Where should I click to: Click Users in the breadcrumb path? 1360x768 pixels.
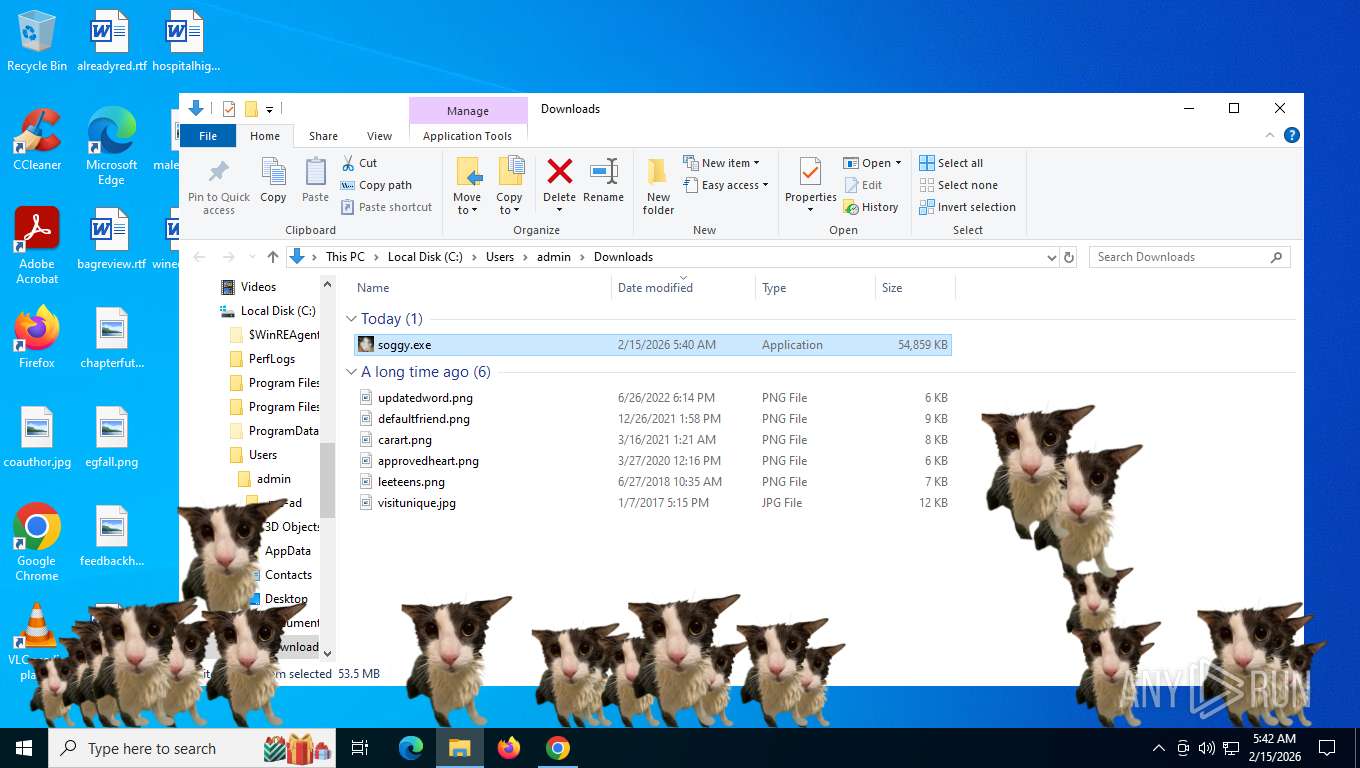pos(500,257)
